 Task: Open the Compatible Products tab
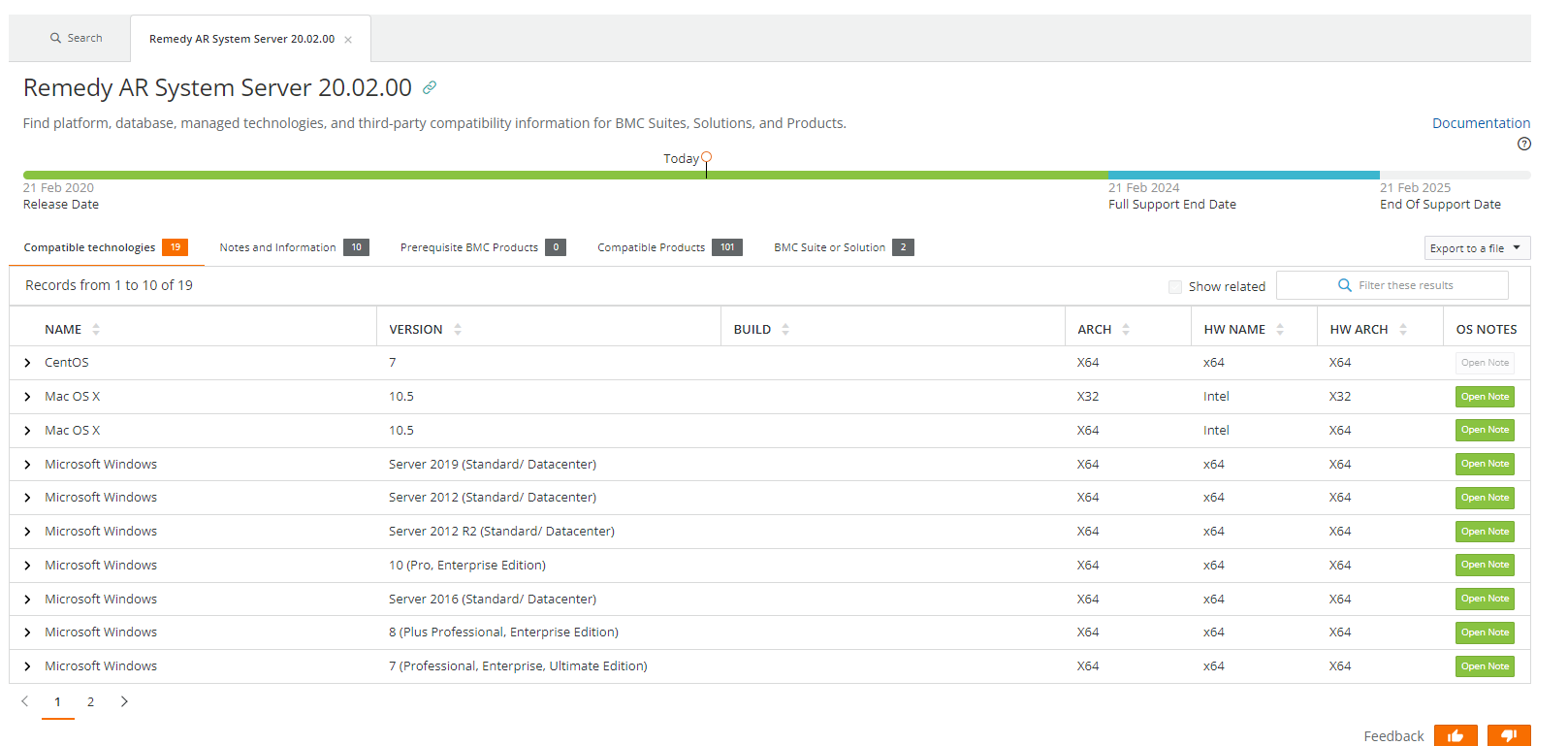(x=652, y=247)
